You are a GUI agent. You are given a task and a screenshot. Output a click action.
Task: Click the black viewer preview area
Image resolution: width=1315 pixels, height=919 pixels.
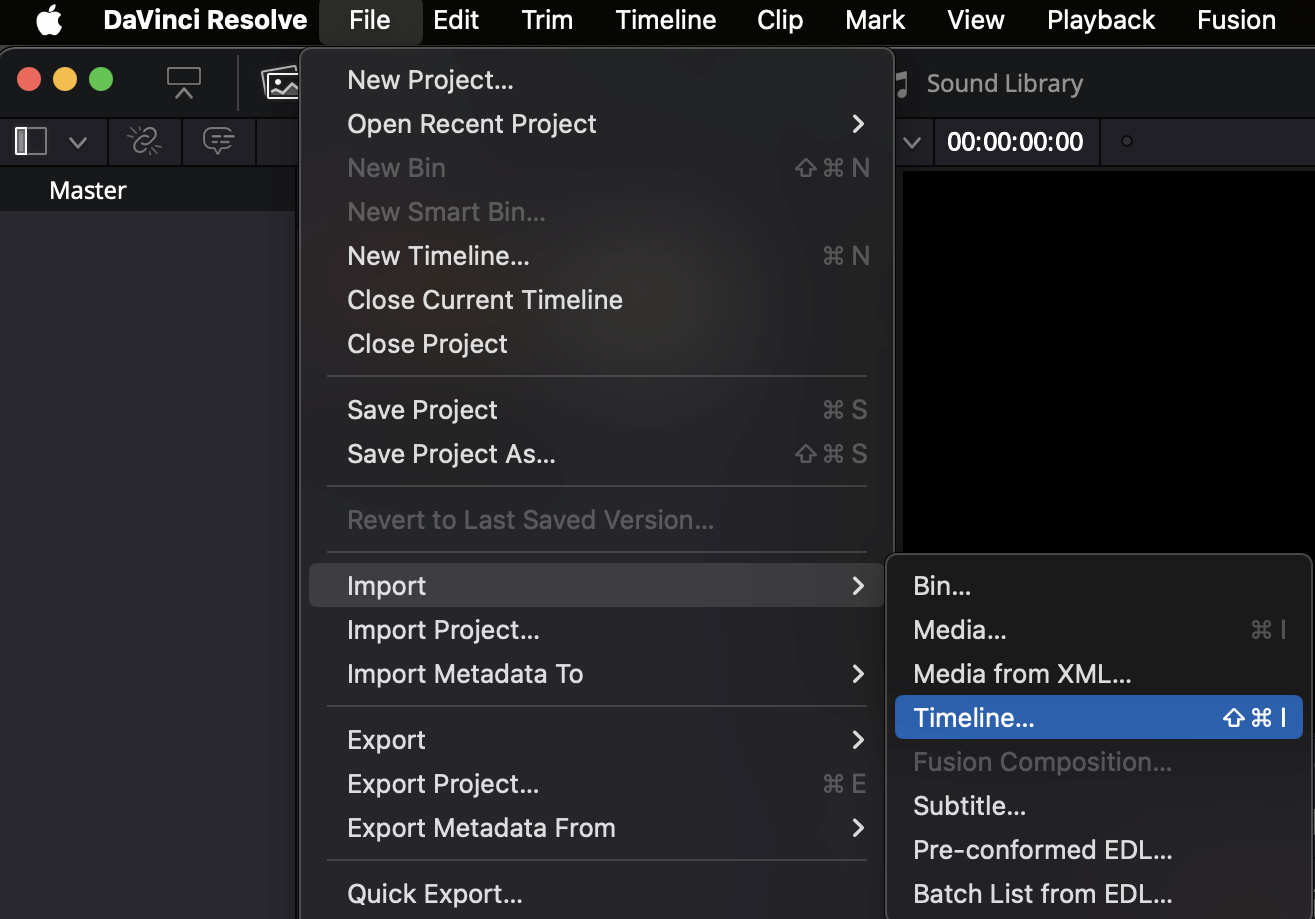[x=1108, y=360]
